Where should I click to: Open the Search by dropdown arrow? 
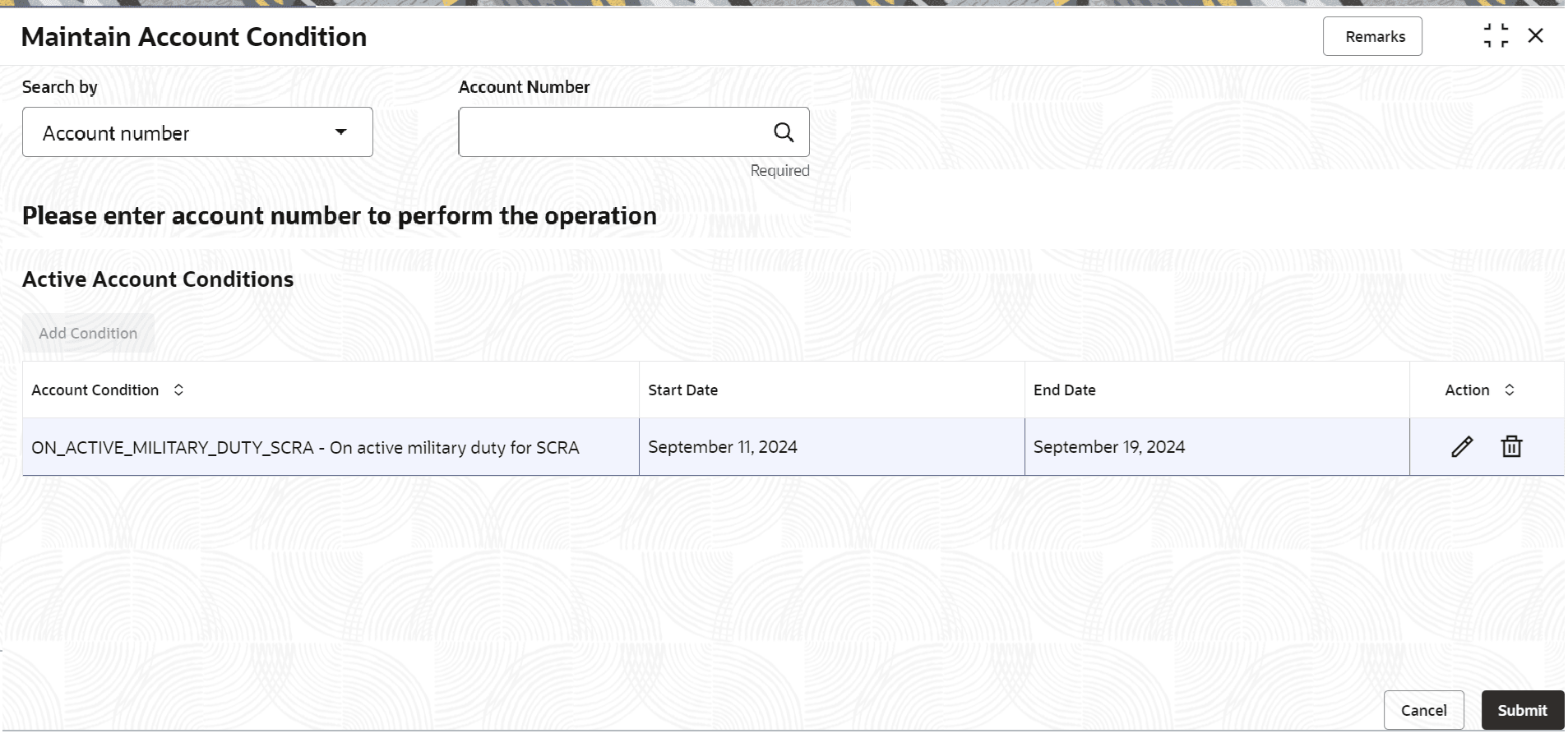click(x=340, y=132)
